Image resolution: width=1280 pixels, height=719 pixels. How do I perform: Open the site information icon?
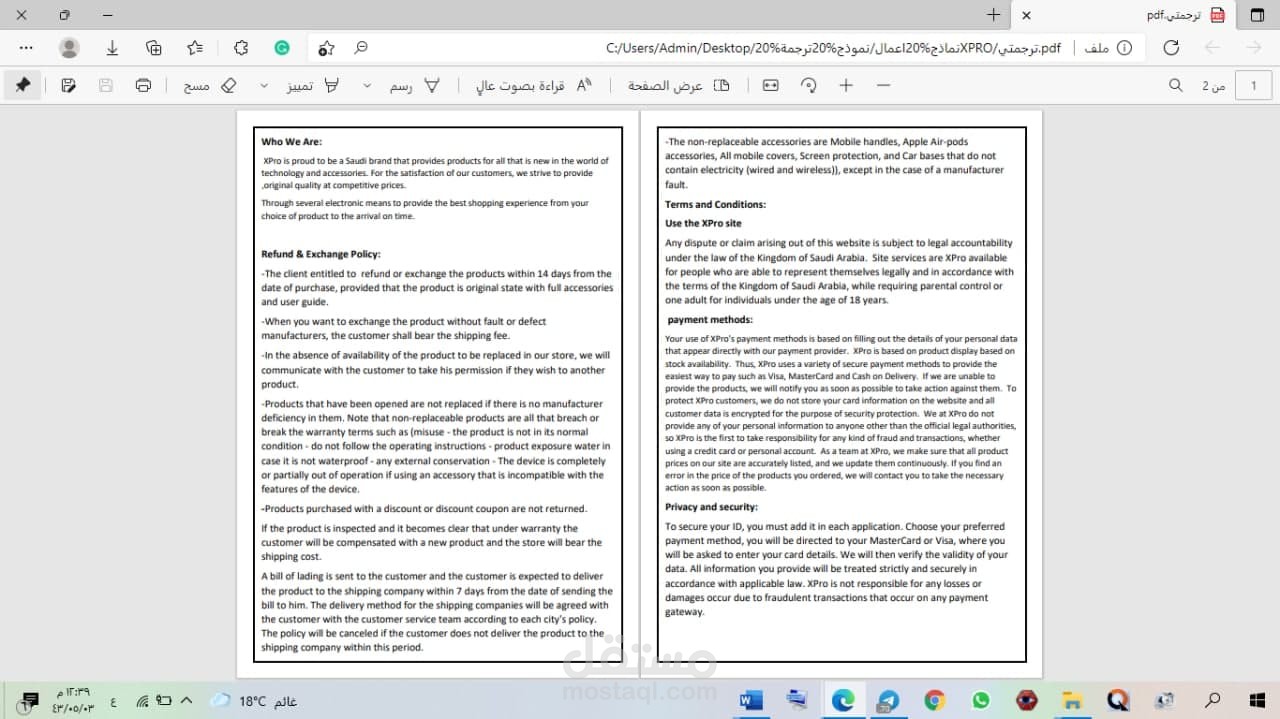[1124, 48]
